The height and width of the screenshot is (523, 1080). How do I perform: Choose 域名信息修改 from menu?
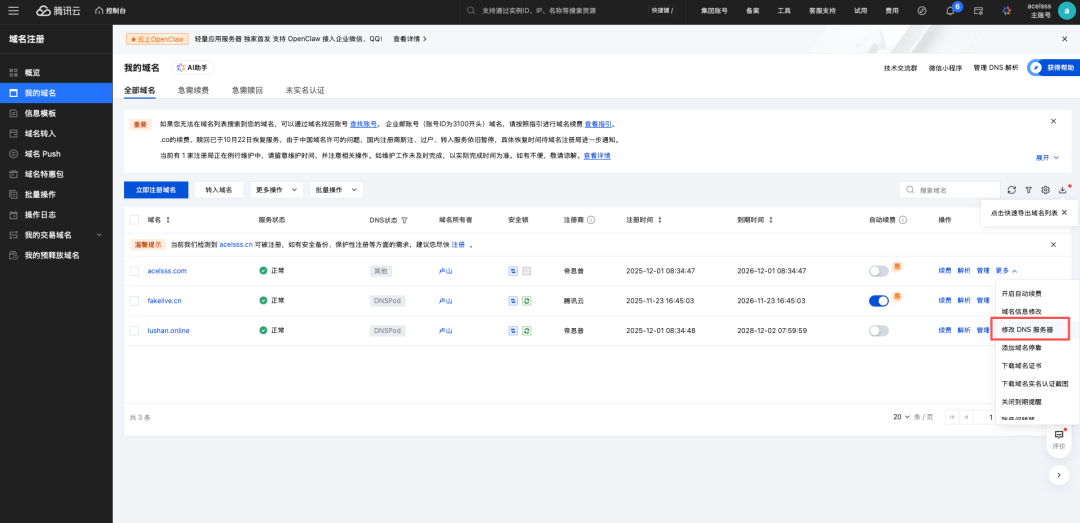pyautogui.click(x=1021, y=311)
